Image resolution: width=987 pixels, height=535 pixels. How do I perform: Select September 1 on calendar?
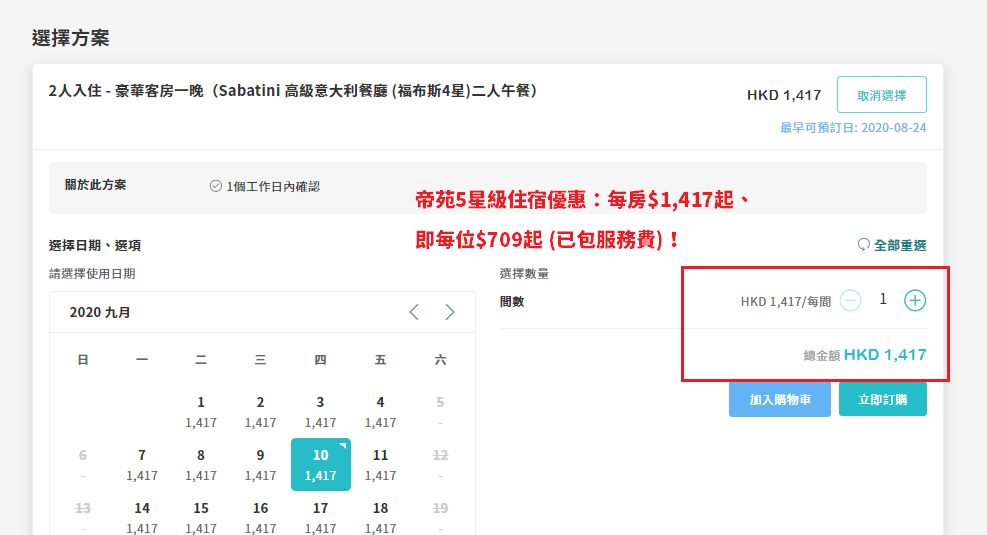tap(201, 412)
